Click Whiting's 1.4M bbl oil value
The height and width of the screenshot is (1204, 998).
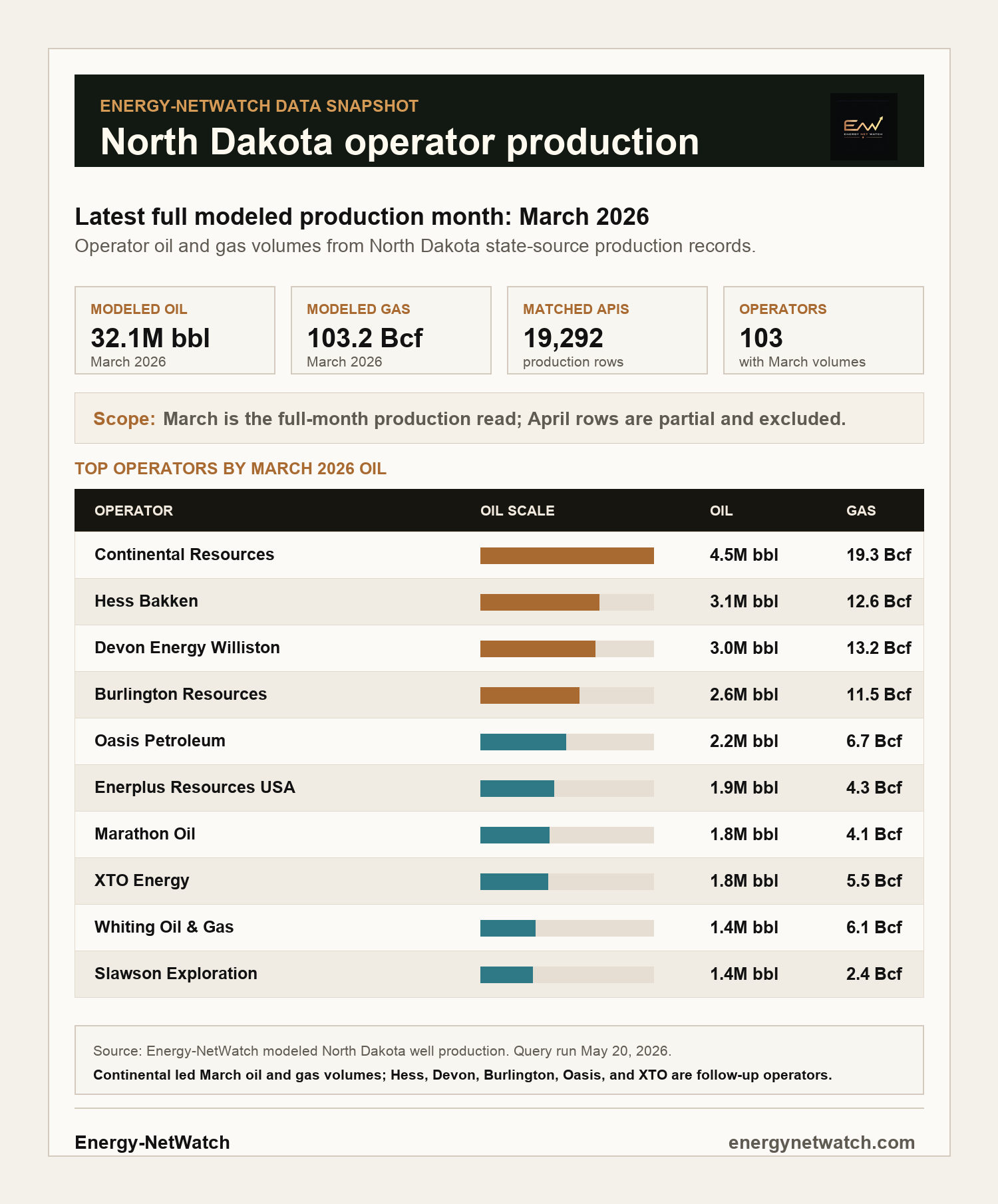[744, 927]
